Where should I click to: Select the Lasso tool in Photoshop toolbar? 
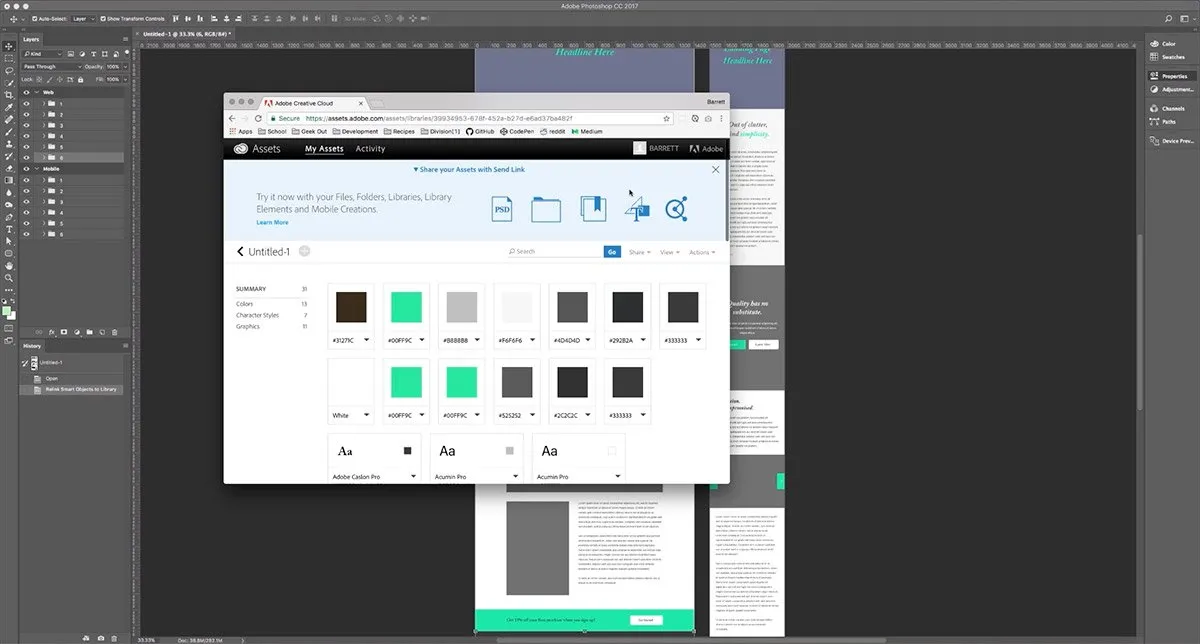(x=9, y=71)
